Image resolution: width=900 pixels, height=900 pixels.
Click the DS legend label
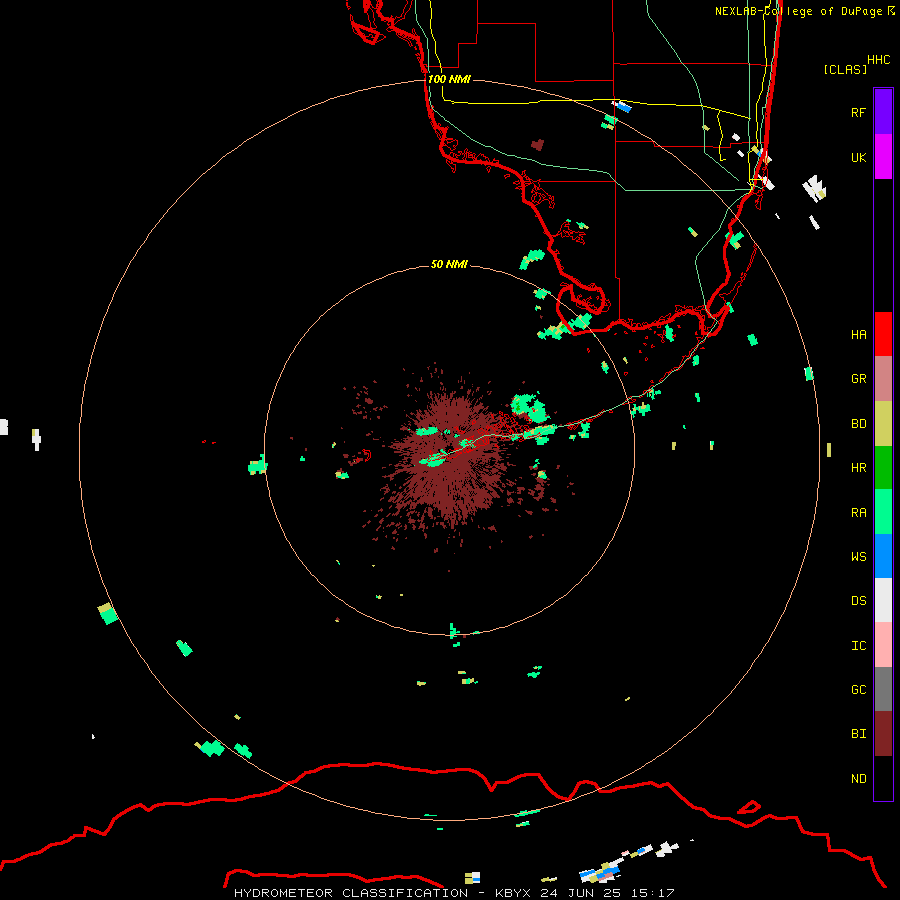pyautogui.click(x=858, y=601)
